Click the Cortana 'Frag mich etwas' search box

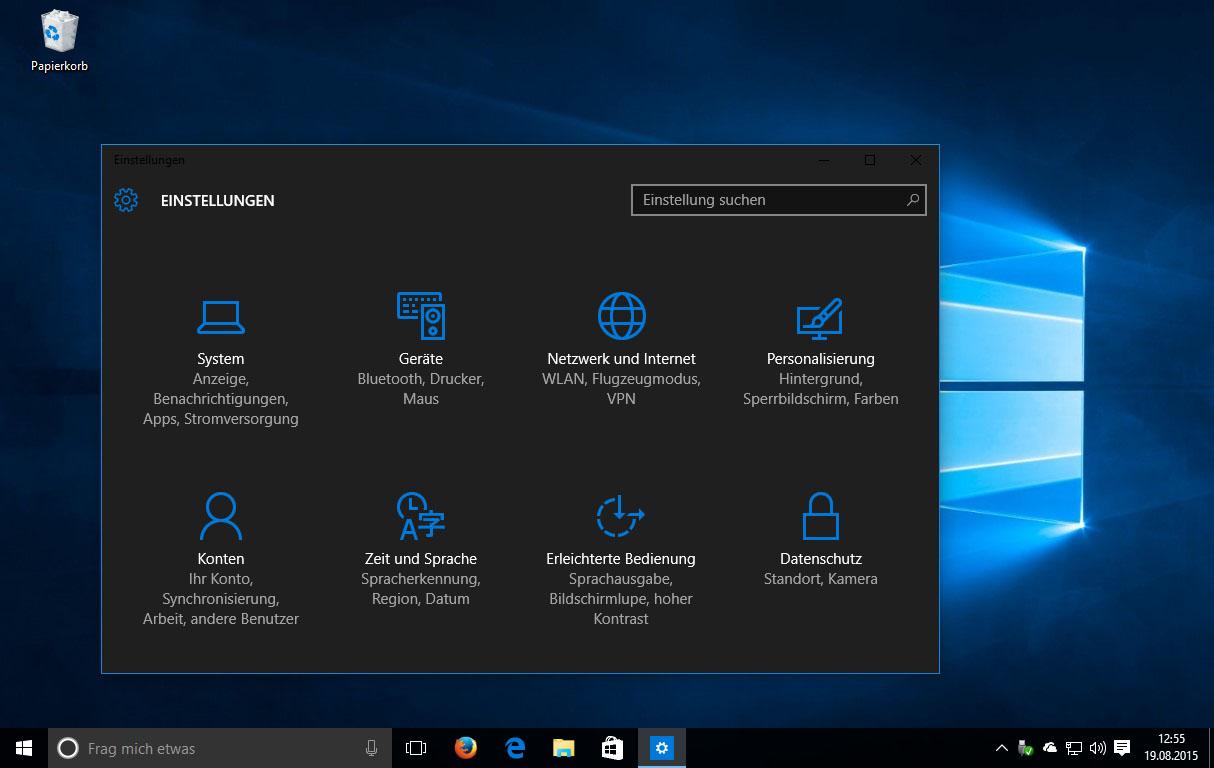pos(210,748)
